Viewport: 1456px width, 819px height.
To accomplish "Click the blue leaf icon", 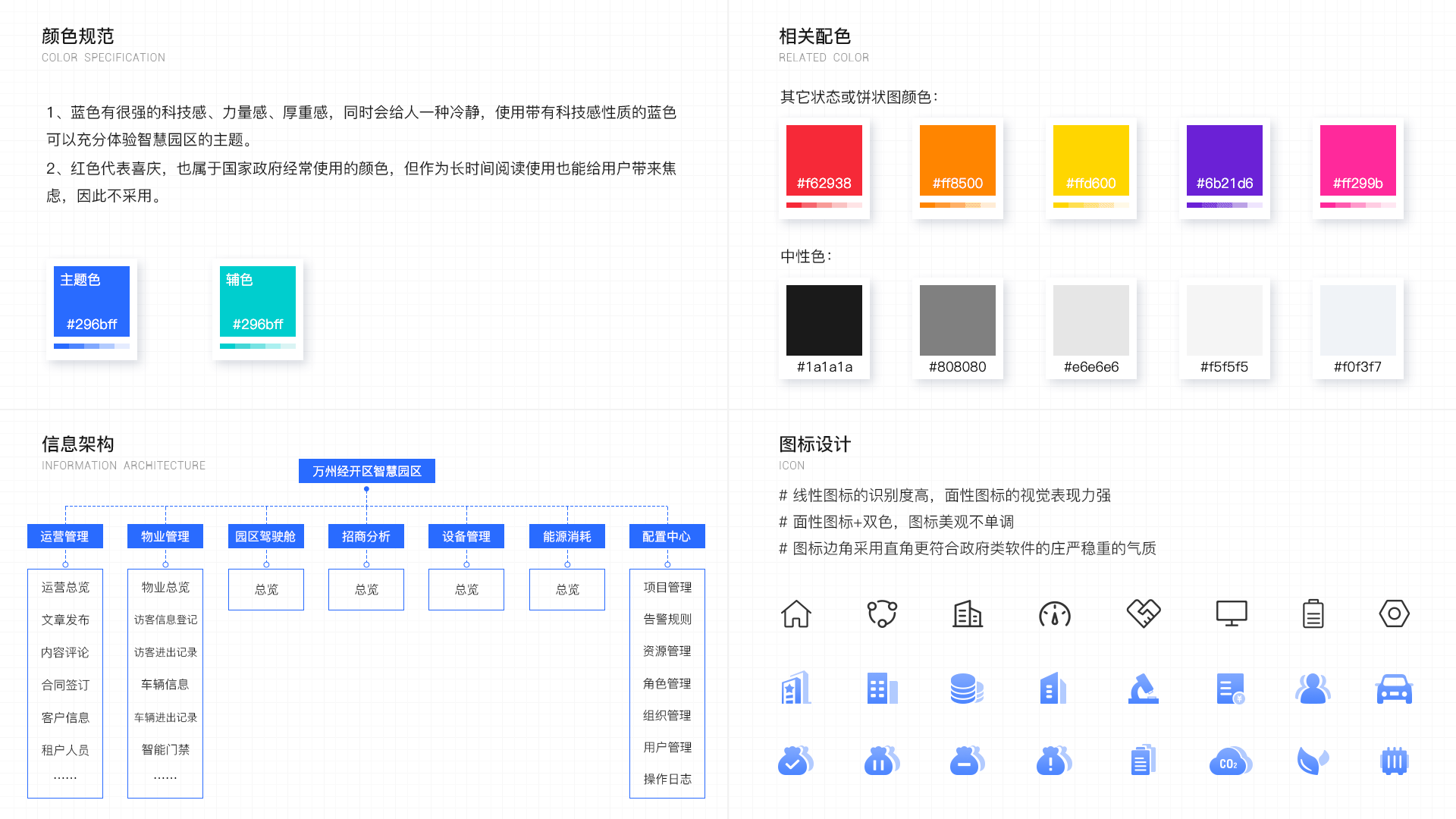I will point(1313,761).
